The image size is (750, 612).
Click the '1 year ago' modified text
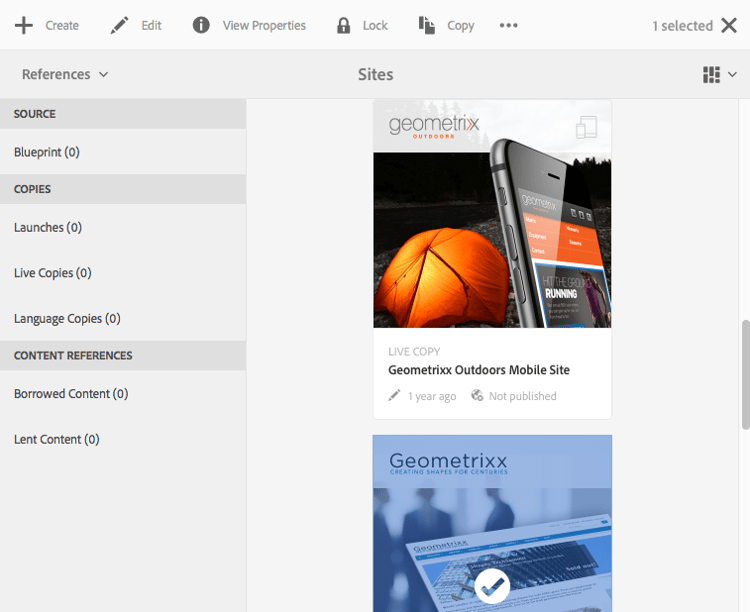click(432, 396)
